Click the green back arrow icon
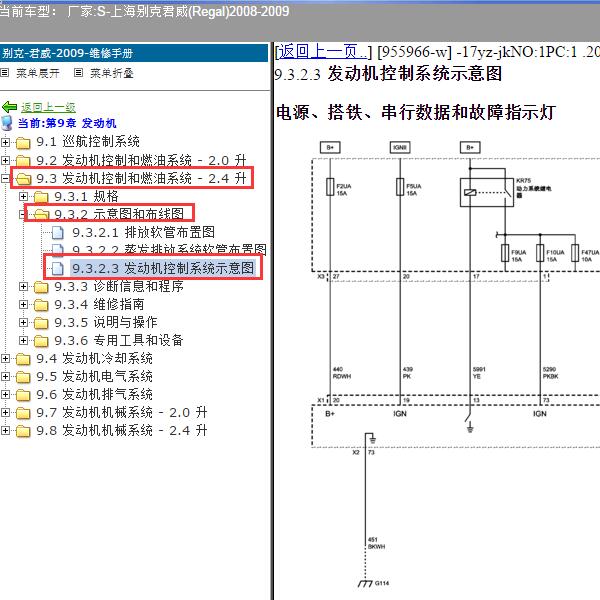This screenshot has width=600, height=600. click(x=9, y=107)
